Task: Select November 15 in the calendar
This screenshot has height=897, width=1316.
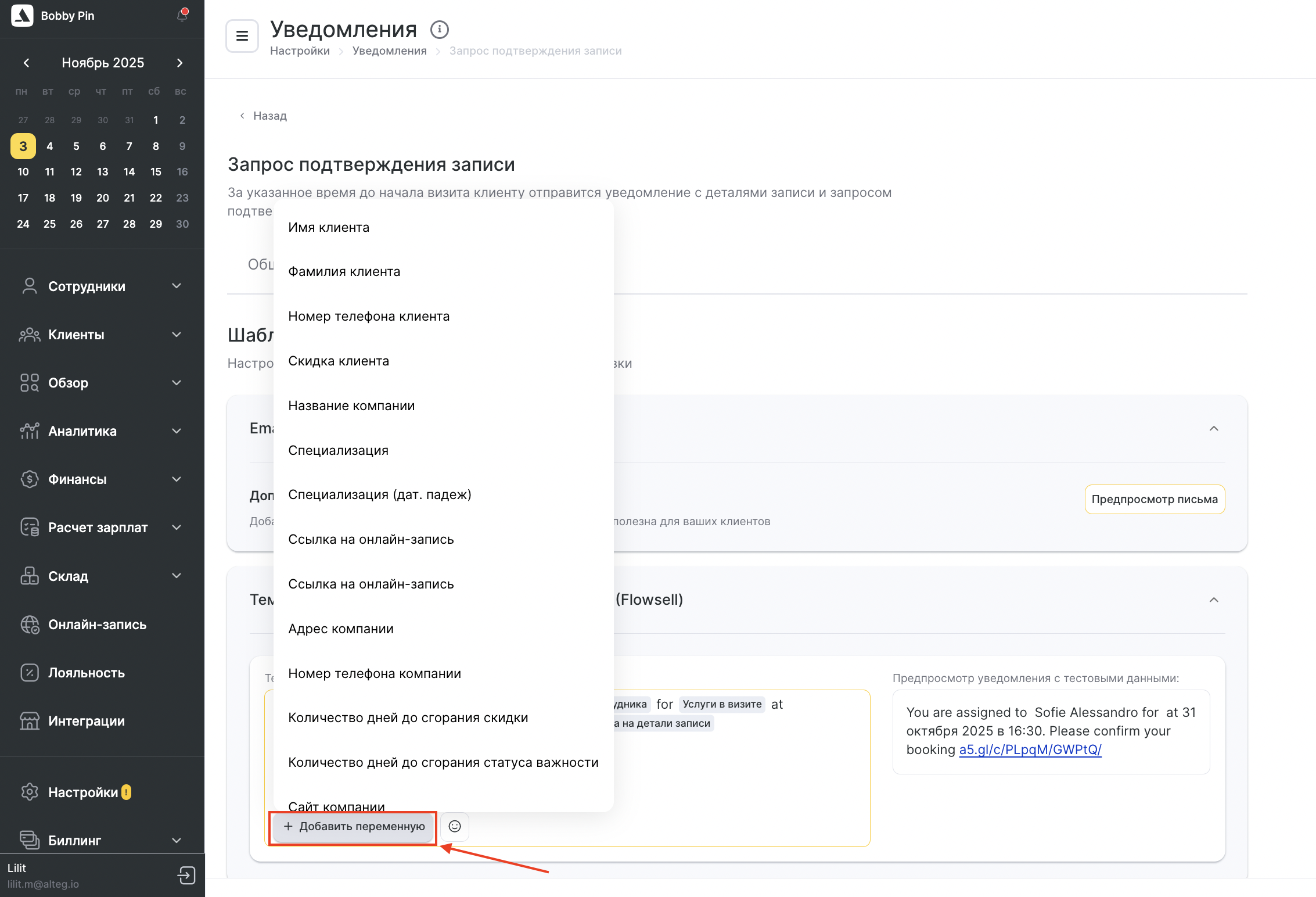Action: pos(156,172)
